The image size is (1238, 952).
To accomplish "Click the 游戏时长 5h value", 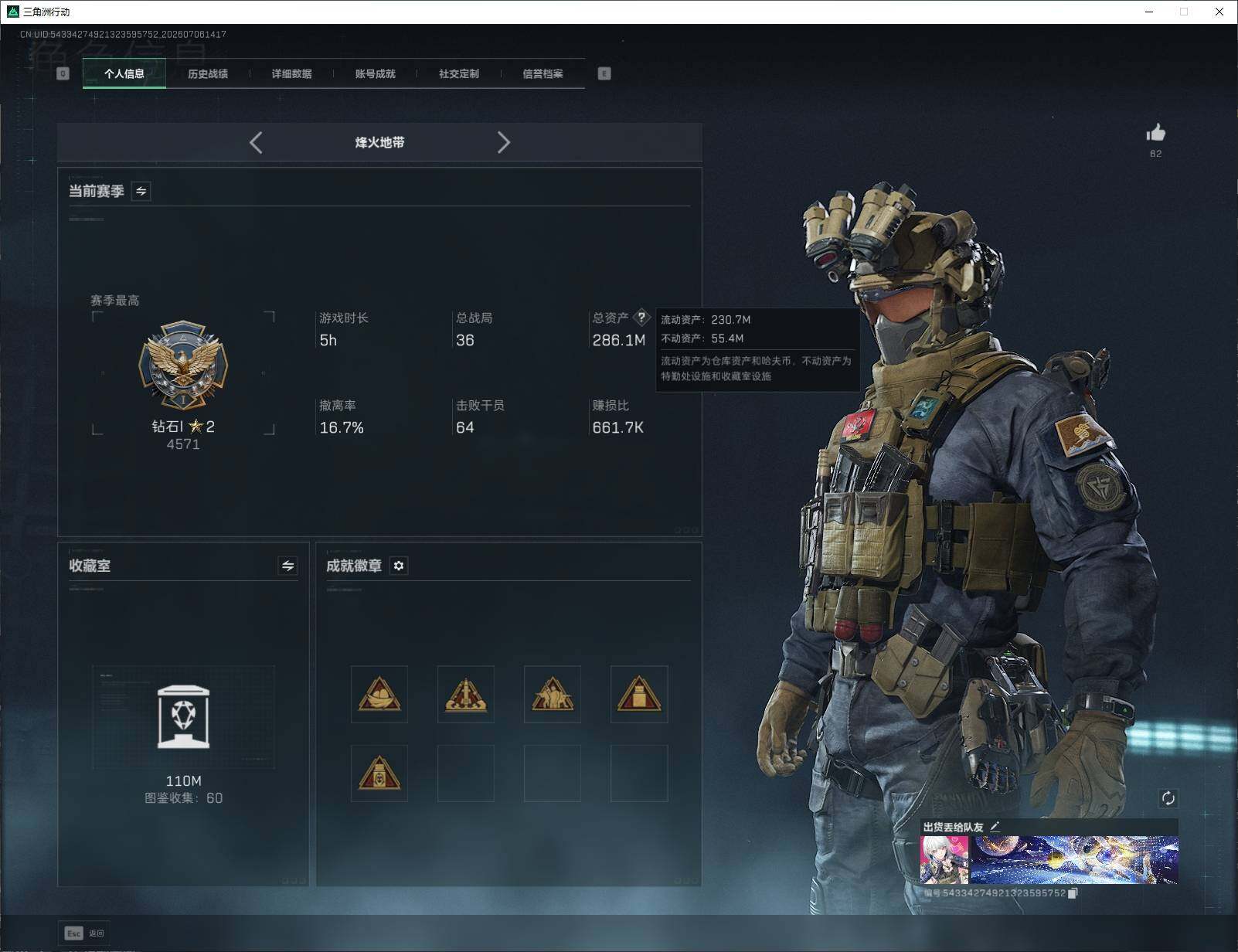I will pos(328,340).
